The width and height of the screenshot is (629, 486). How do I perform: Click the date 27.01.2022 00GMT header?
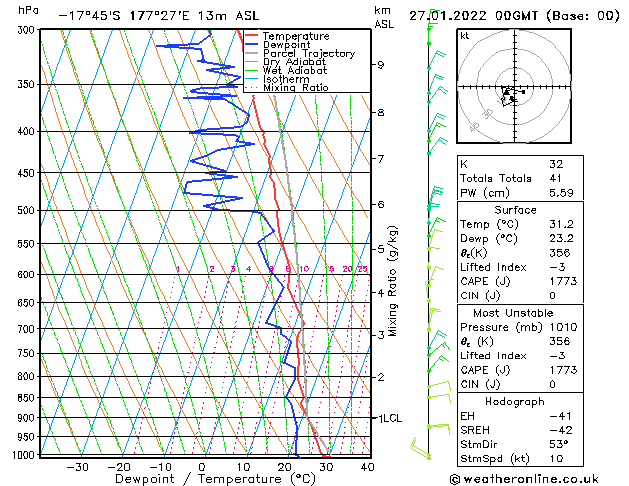click(x=473, y=16)
